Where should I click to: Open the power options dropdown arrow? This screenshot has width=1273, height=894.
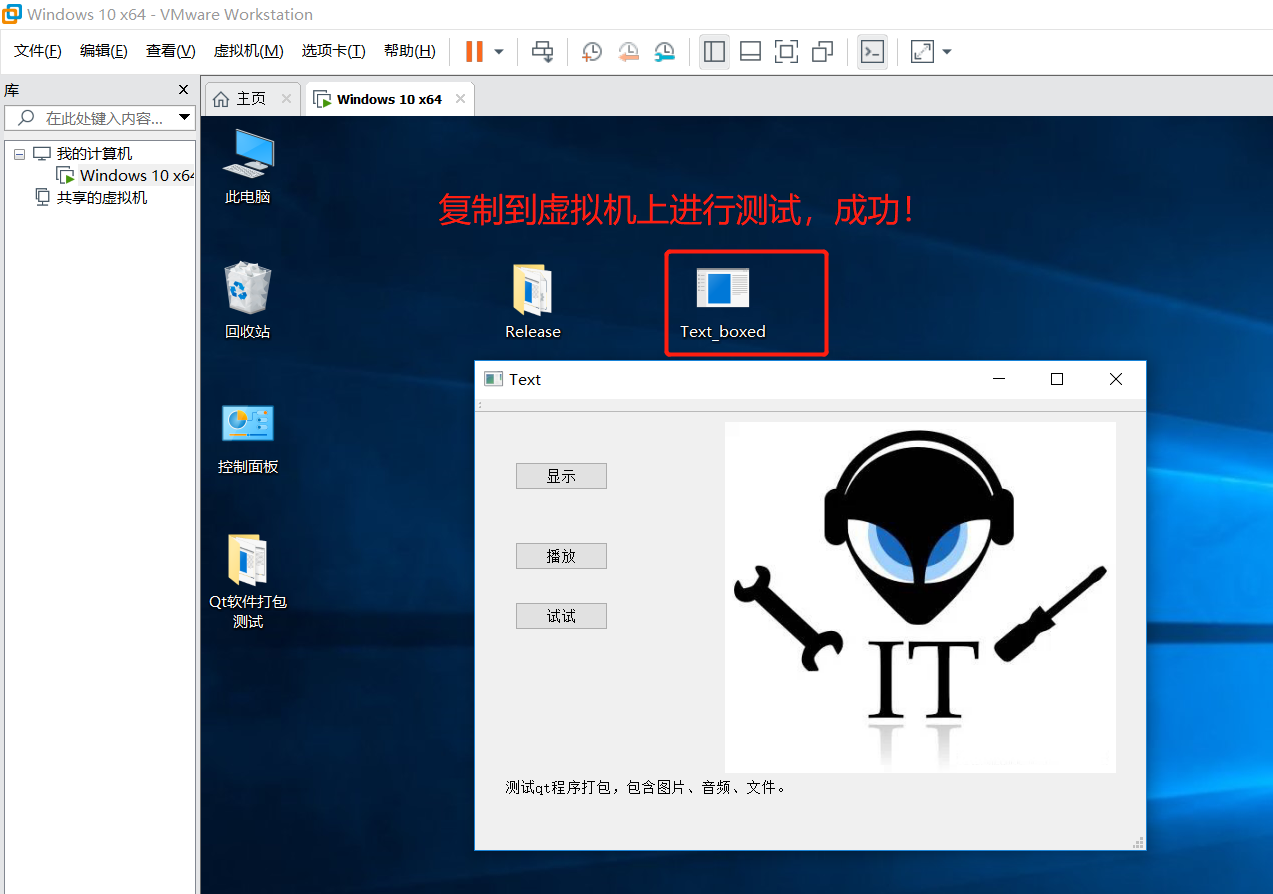(497, 51)
